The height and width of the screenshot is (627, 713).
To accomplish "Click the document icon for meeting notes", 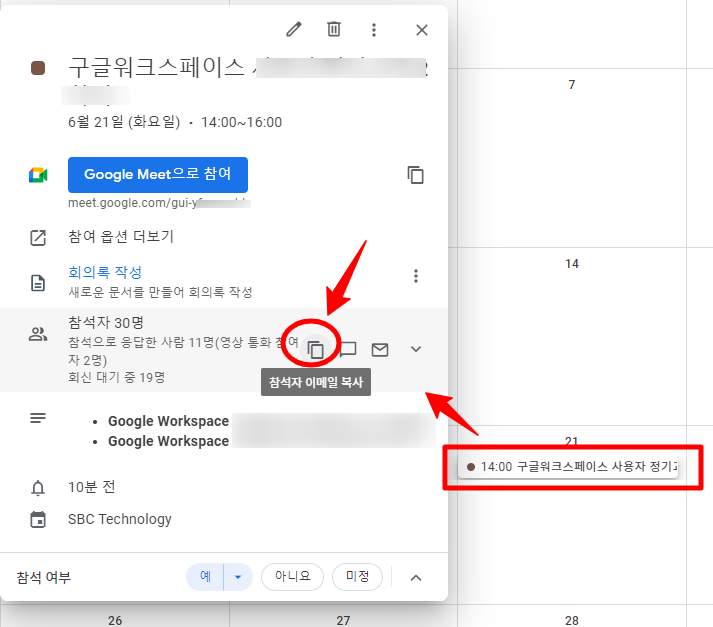I will (x=38, y=283).
